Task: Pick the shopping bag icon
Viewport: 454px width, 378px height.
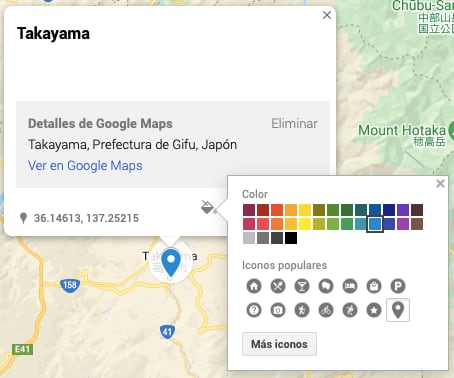Action: (374, 286)
